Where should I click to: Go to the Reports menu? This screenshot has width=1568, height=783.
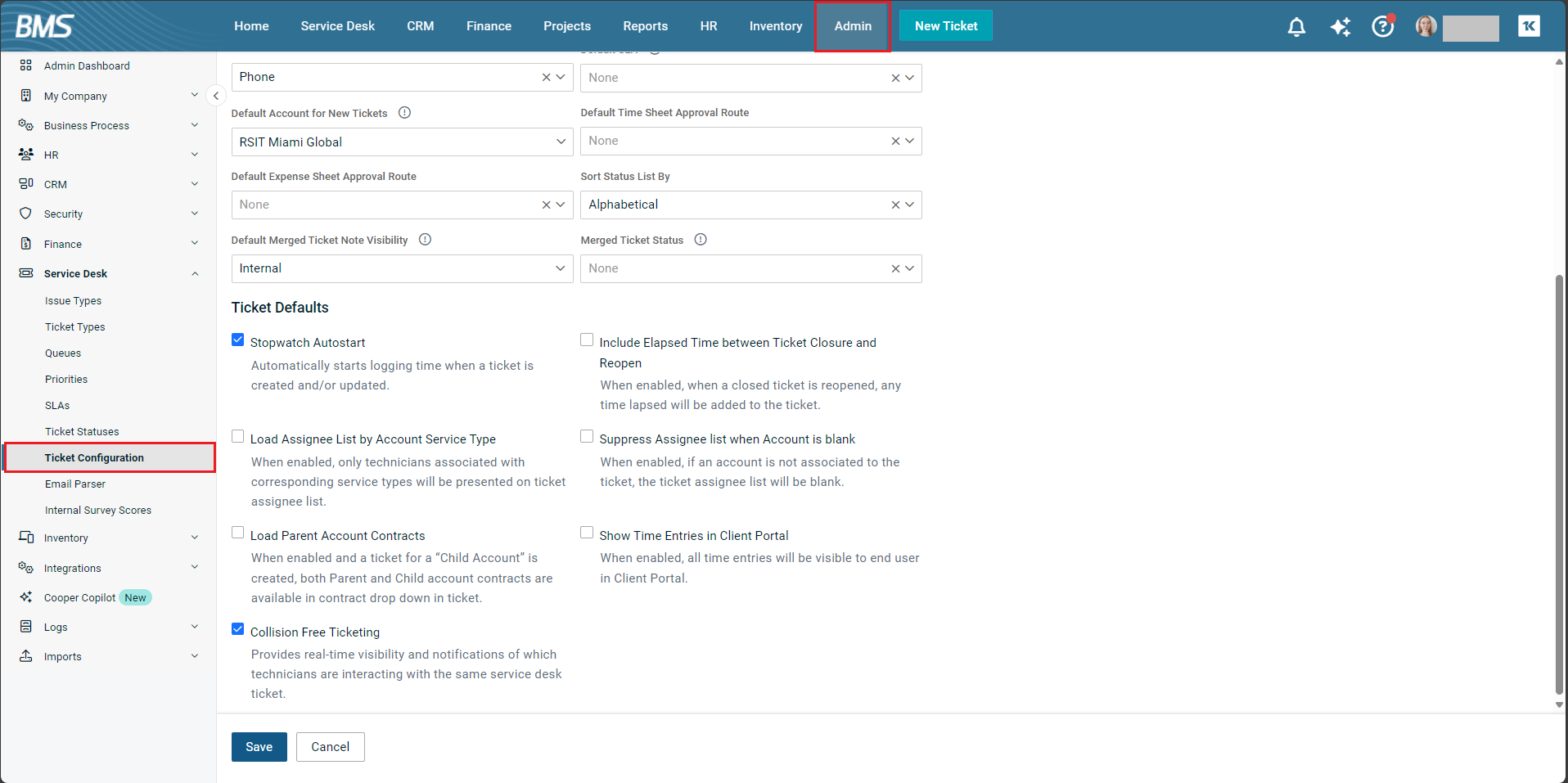(x=645, y=26)
